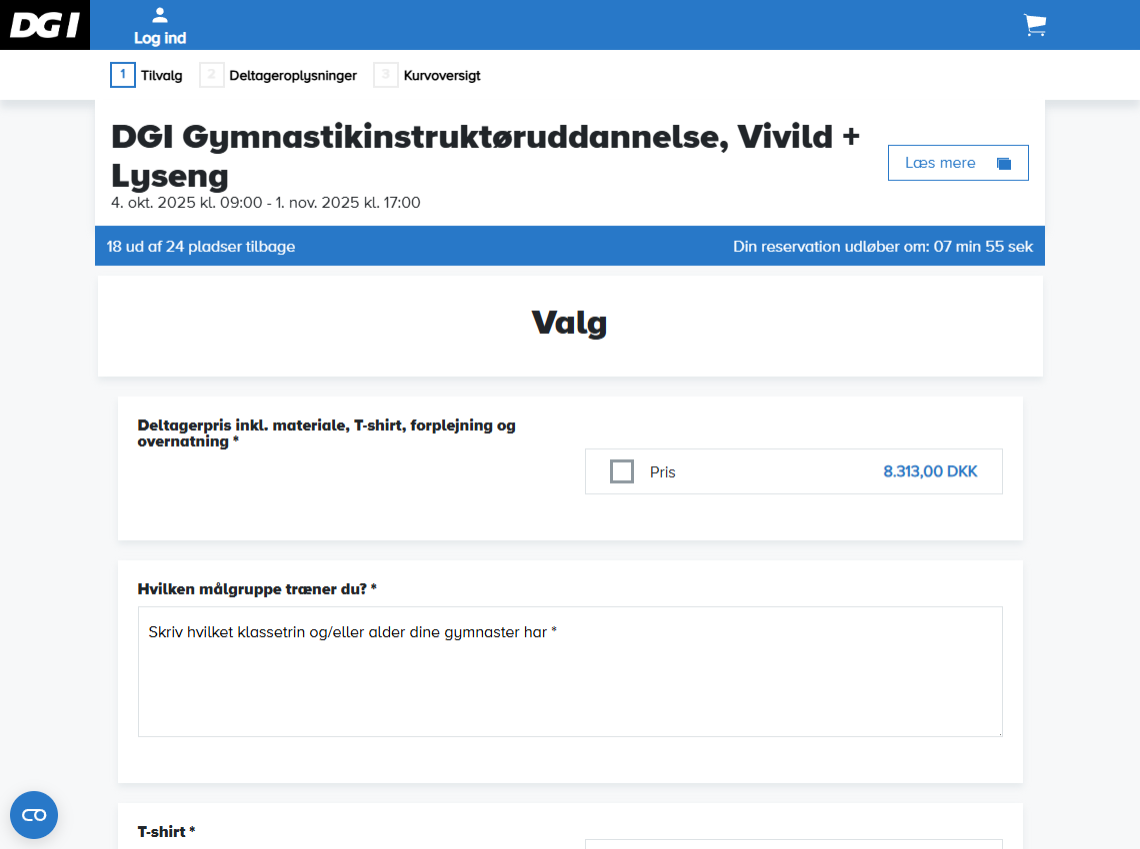The width and height of the screenshot is (1140, 849).
Task: Open the shopping cart
Action: click(1035, 25)
